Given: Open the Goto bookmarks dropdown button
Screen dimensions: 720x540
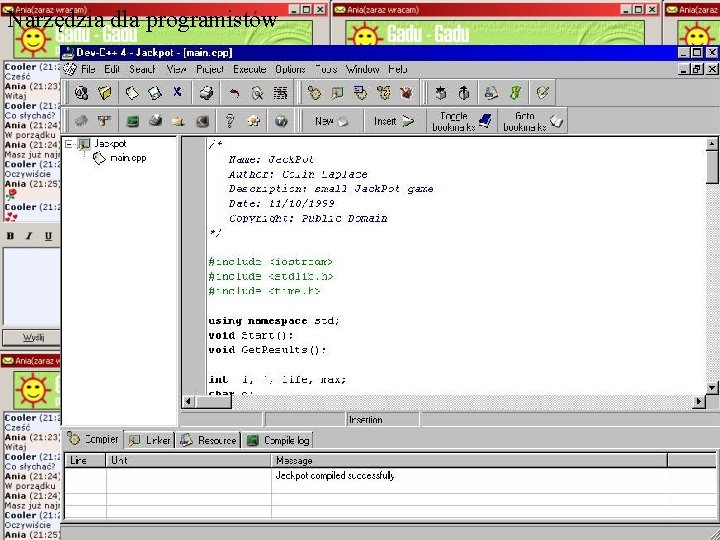Looking at the screenshot, I should (x=533, y=121).
